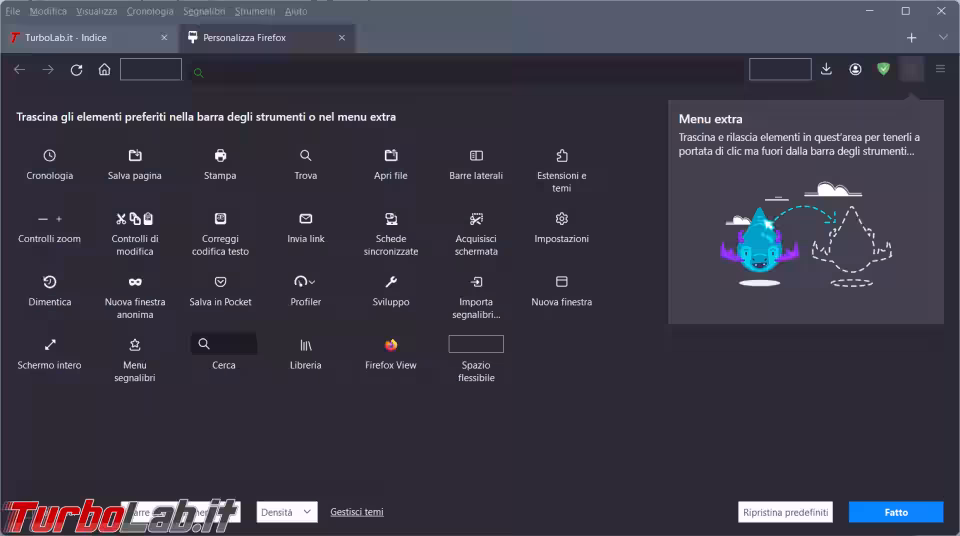This screenshot has width=960, height=536.
Task: Open the list all tabs chevron
Action: 943,37
